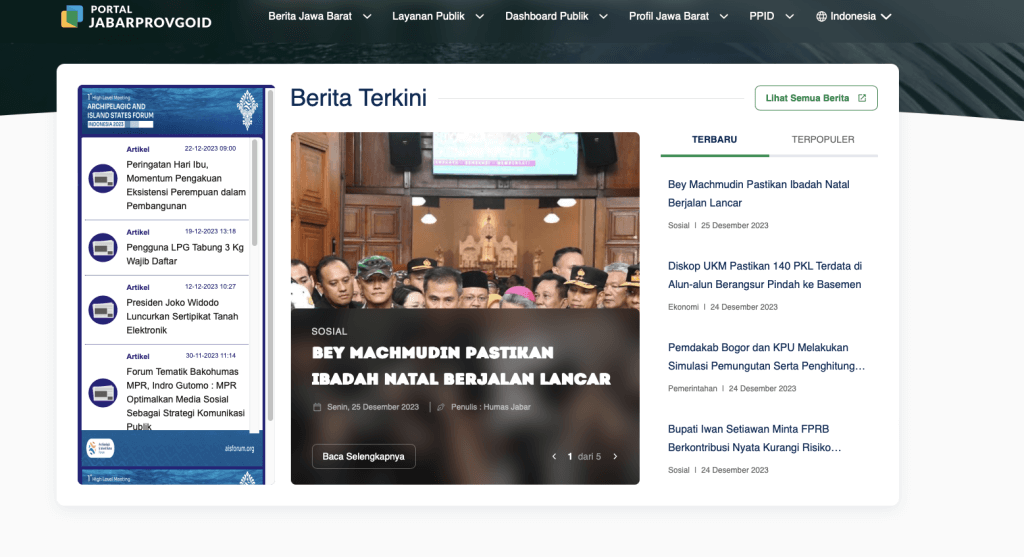Open Diskop UKM Pastikan 140 PKL article
The height and width of the screenshot is (557, 1024).
[x=765, y=276]
